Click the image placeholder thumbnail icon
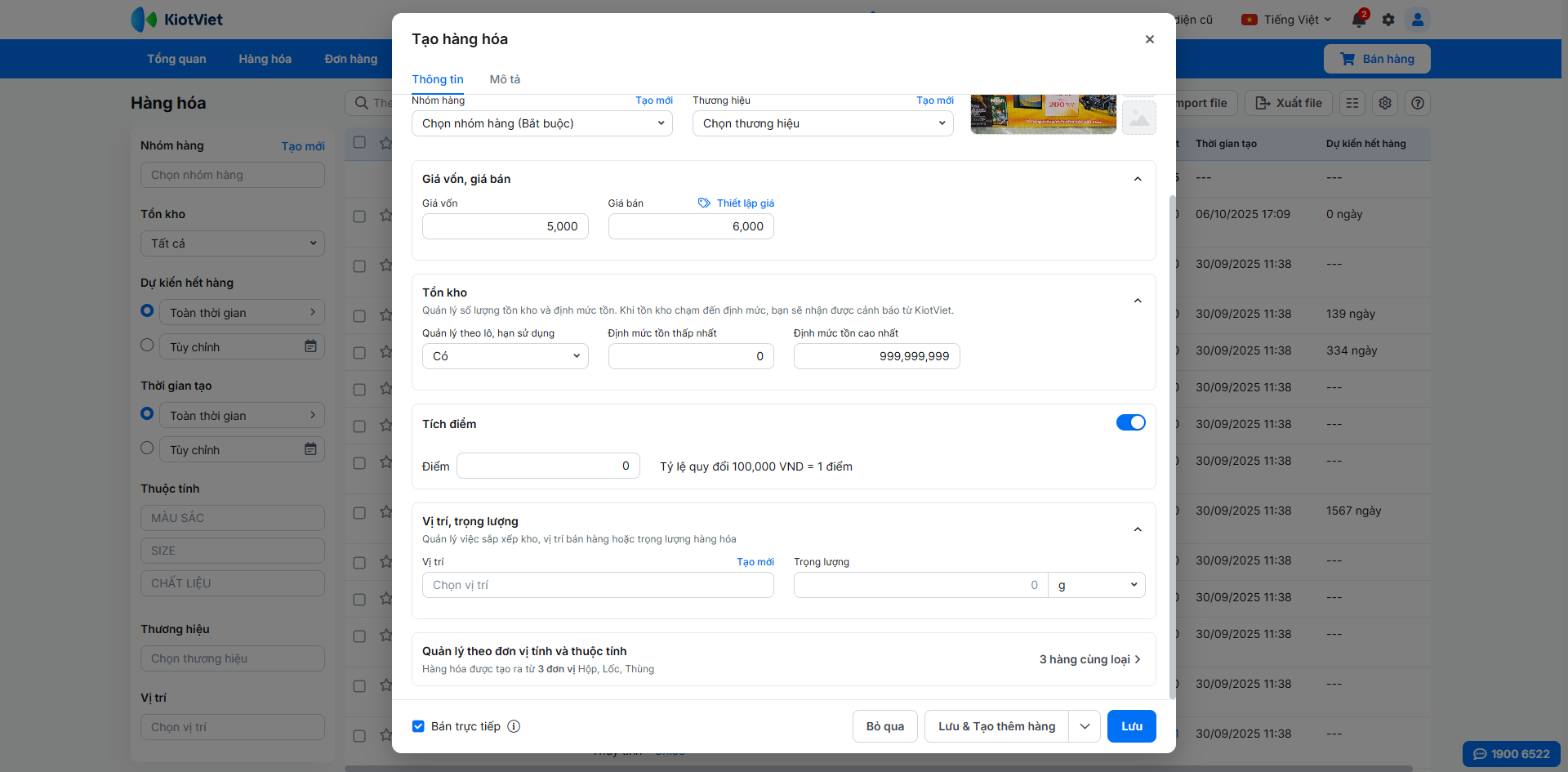 point(1138,118)
